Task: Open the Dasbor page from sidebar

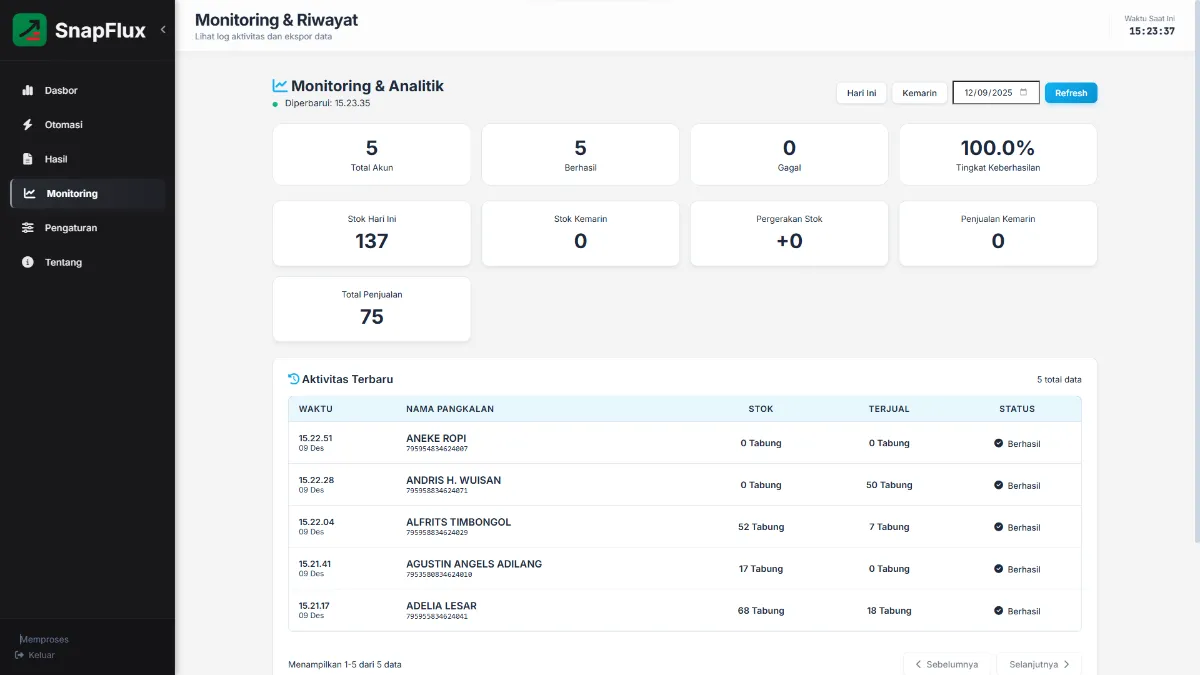Action: (61, 91)
